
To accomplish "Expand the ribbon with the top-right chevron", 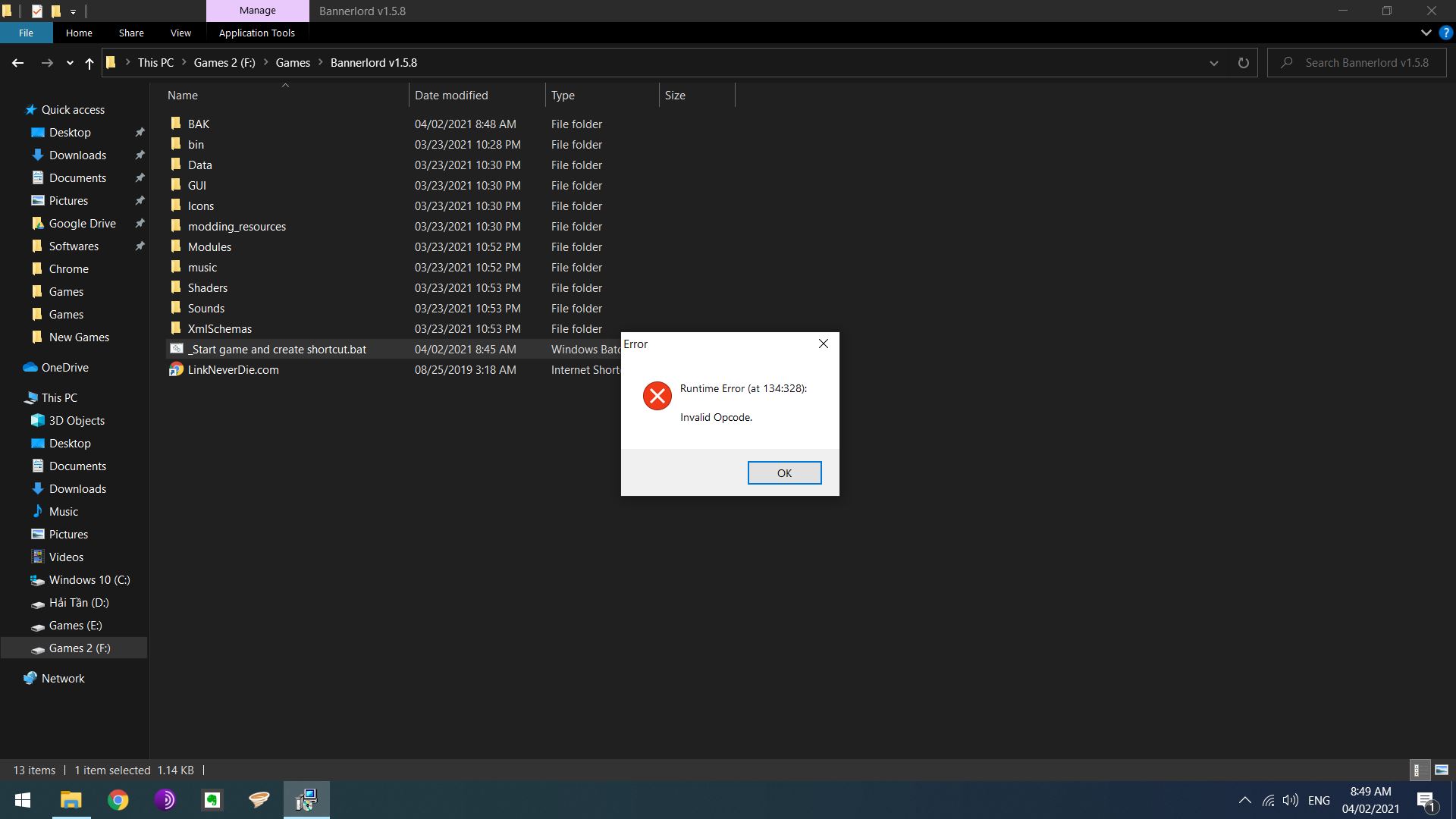I will (x=1426, y=33).
